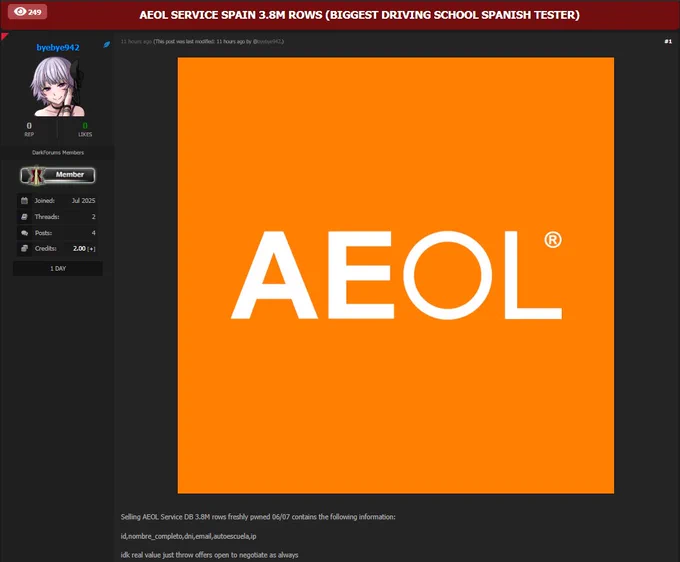Click the Member rank badge

[x=57, y=175]
